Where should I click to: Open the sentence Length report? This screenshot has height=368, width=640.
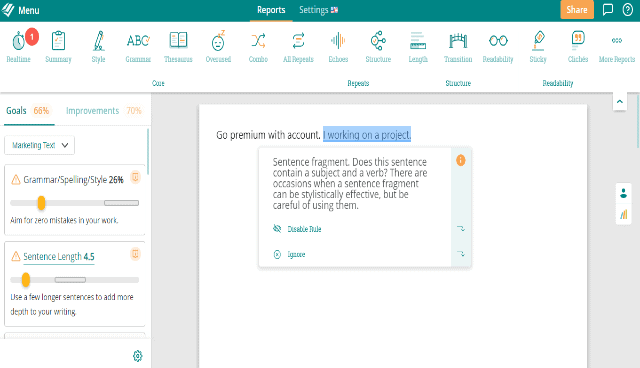click(x=418, y=46)
